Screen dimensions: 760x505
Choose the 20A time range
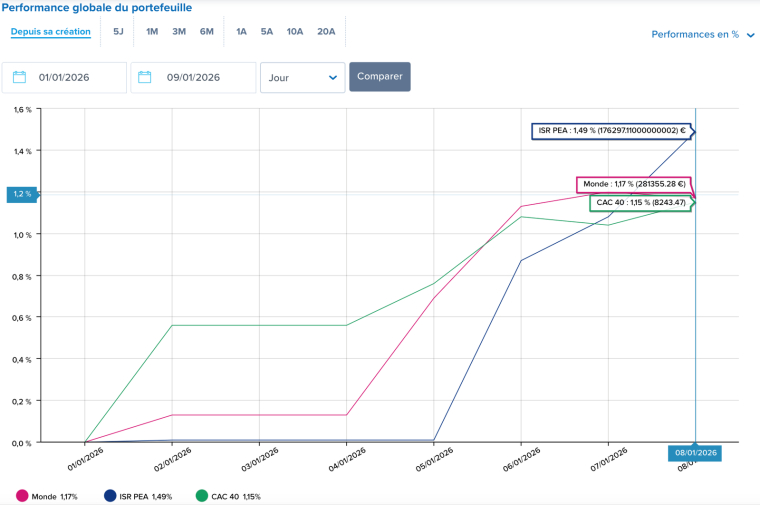tap(326, 32)
